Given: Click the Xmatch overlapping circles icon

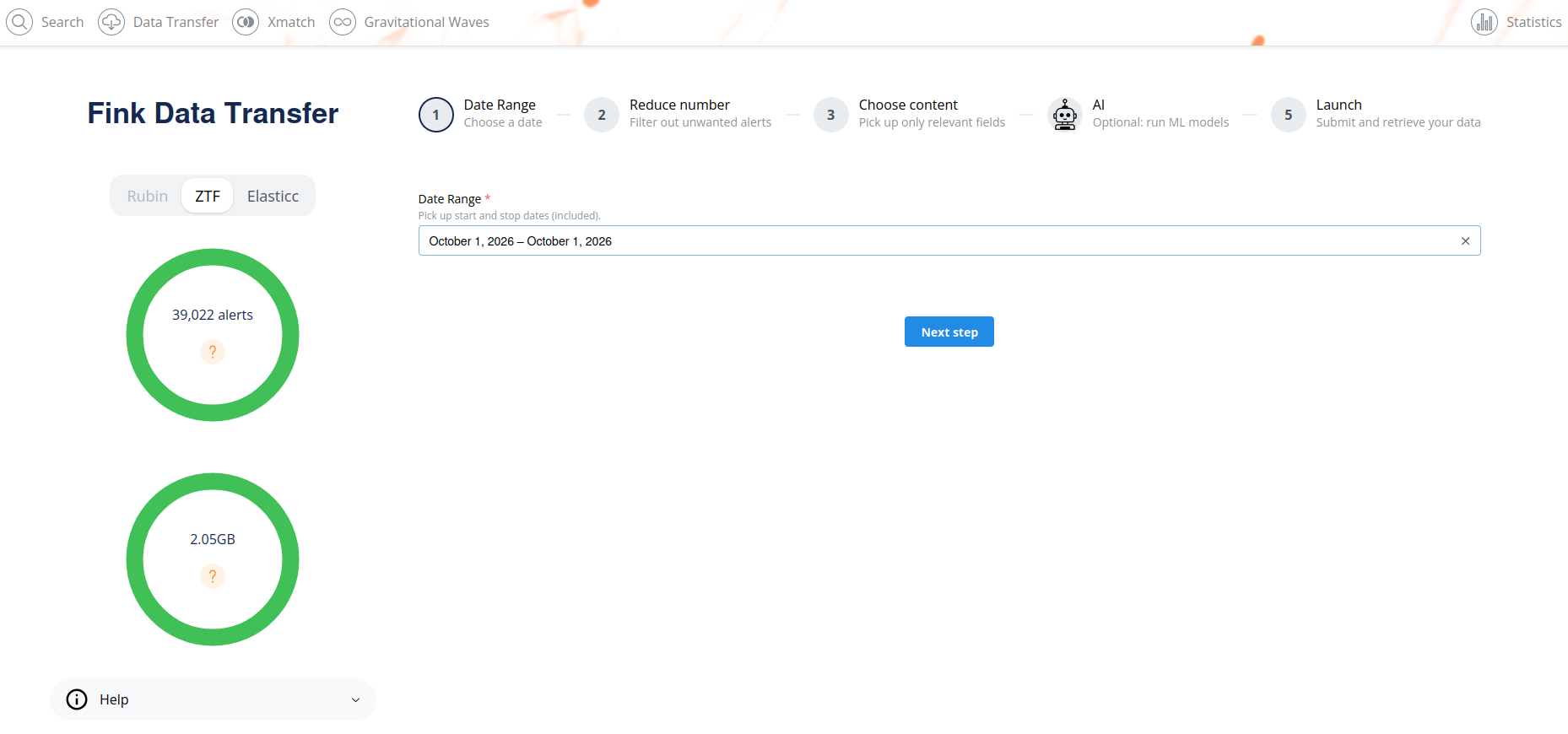Looking at the screenshot, I should (246, 22).
